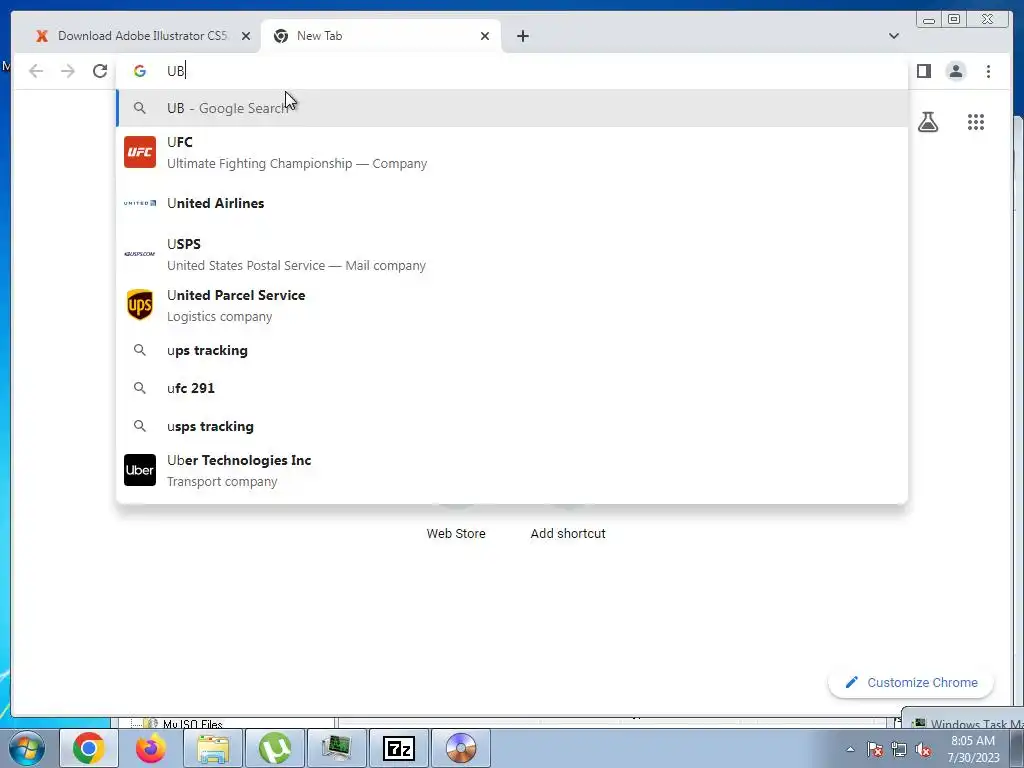
Task: Open the Chrome profile avatar
Action: point(956,71)
